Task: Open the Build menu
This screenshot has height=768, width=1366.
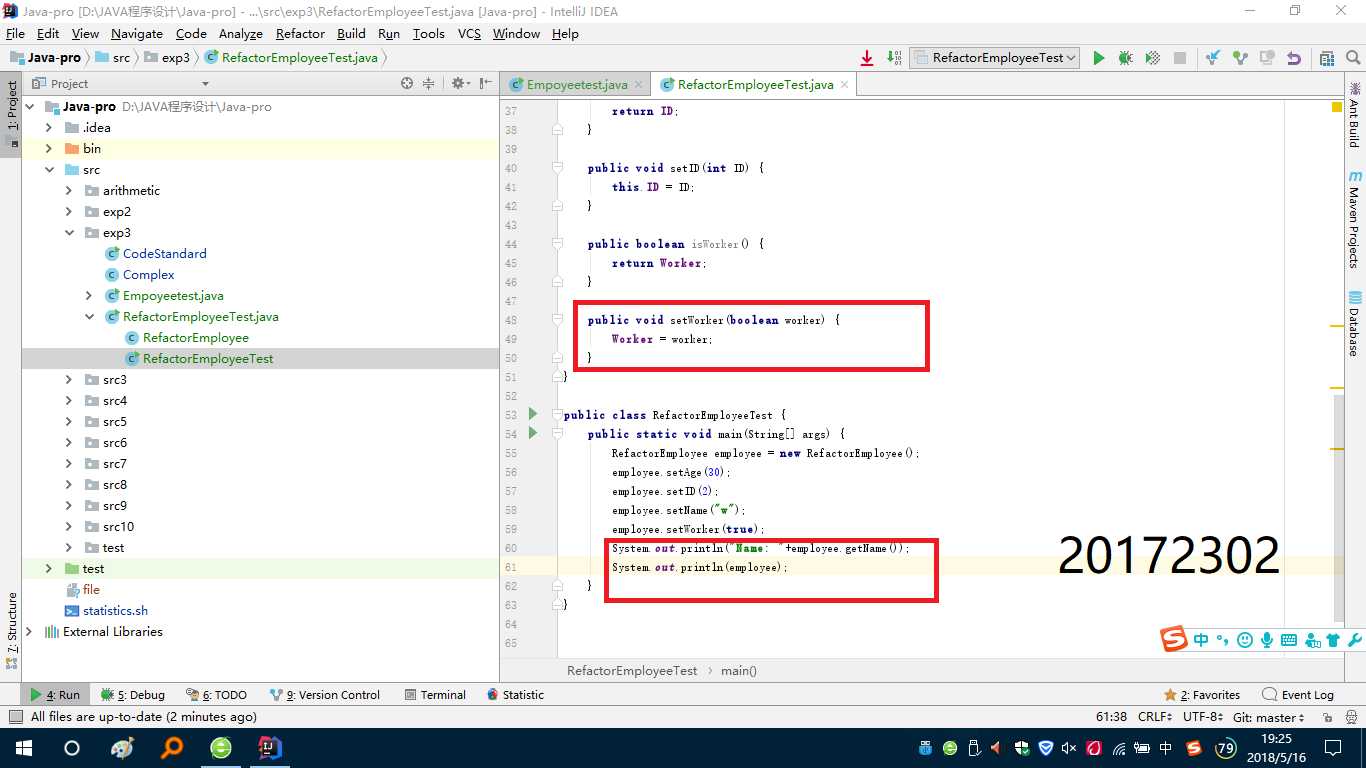Action: click(351, 34)
